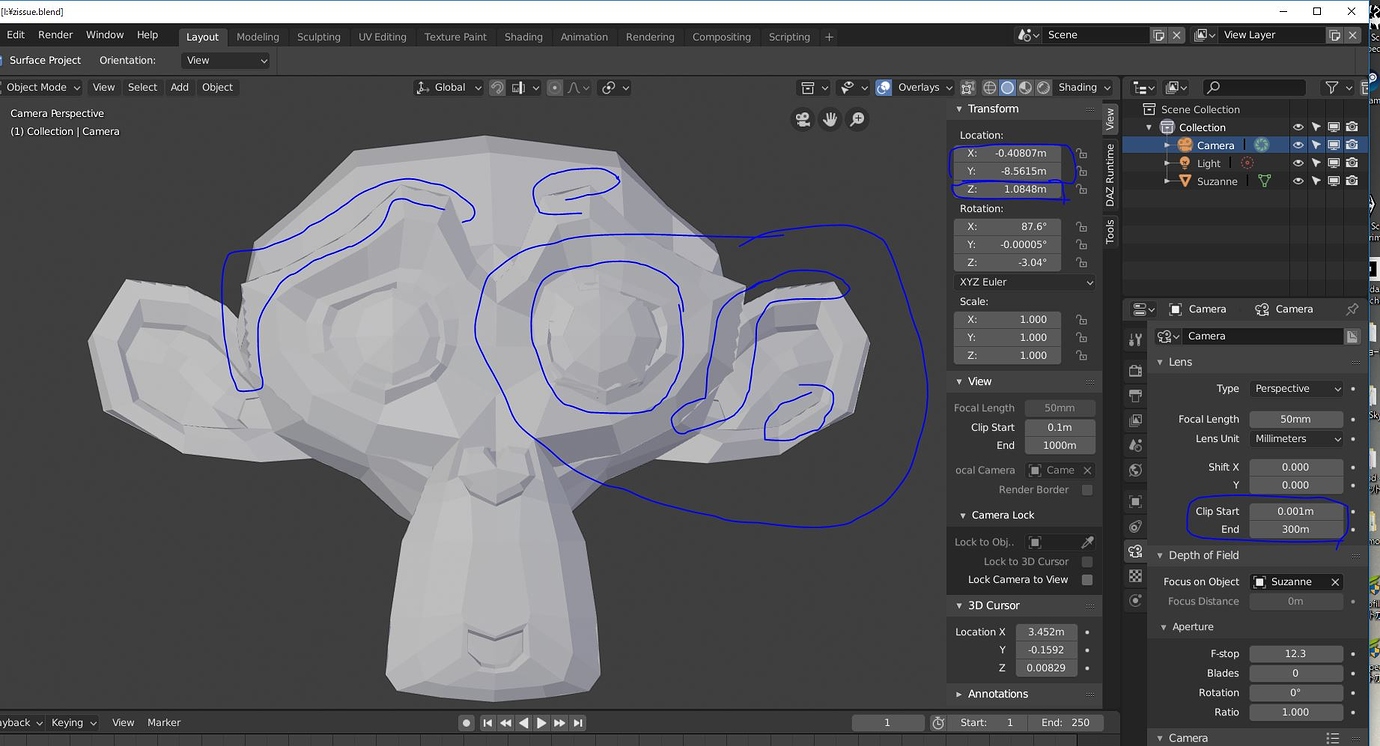Toggle Light selectability arrow icon
The width and height of the screenshot is (1380, 746).
click(1316, 163)
